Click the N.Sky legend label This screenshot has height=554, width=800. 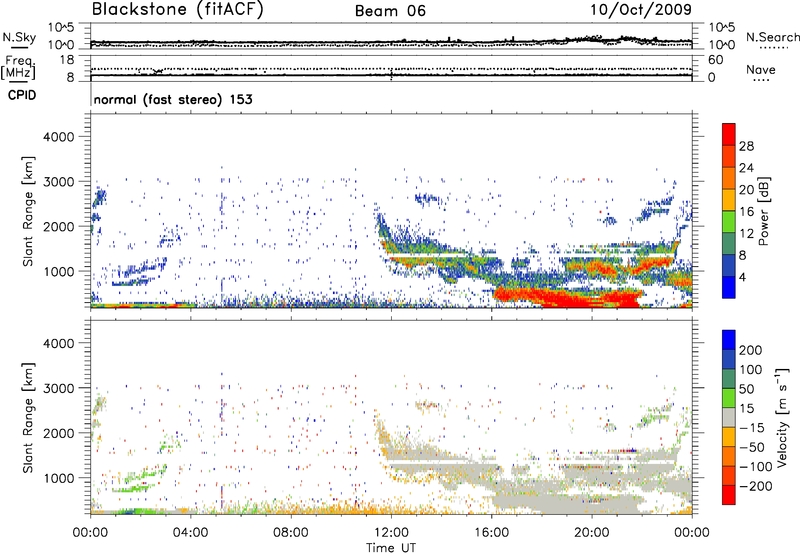click(x=19, y=37)
